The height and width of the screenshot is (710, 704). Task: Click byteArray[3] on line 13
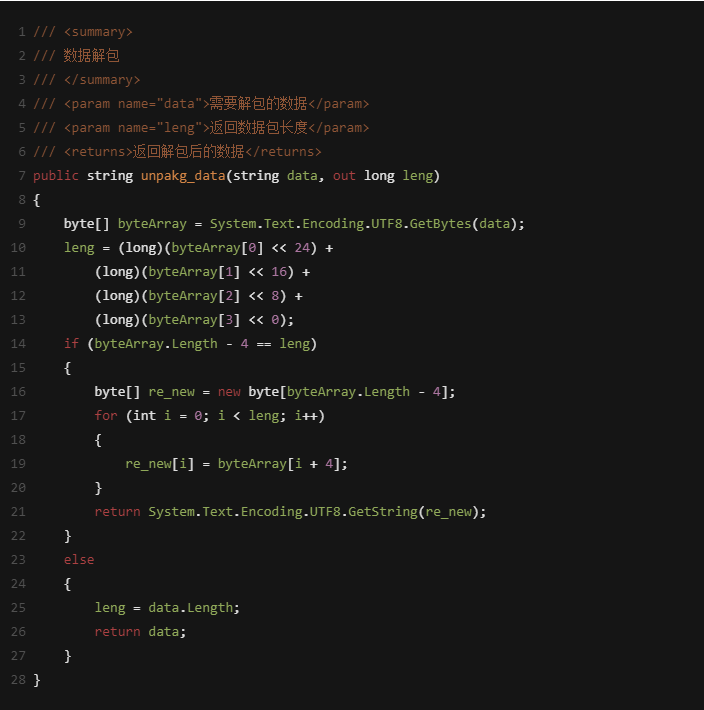194,320
